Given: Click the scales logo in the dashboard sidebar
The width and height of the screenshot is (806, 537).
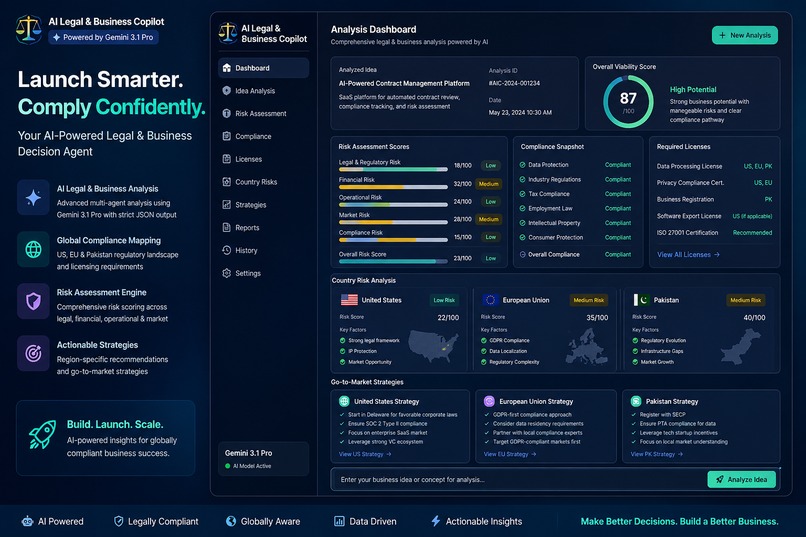Looking at the screenshot, I should (228, 33).
